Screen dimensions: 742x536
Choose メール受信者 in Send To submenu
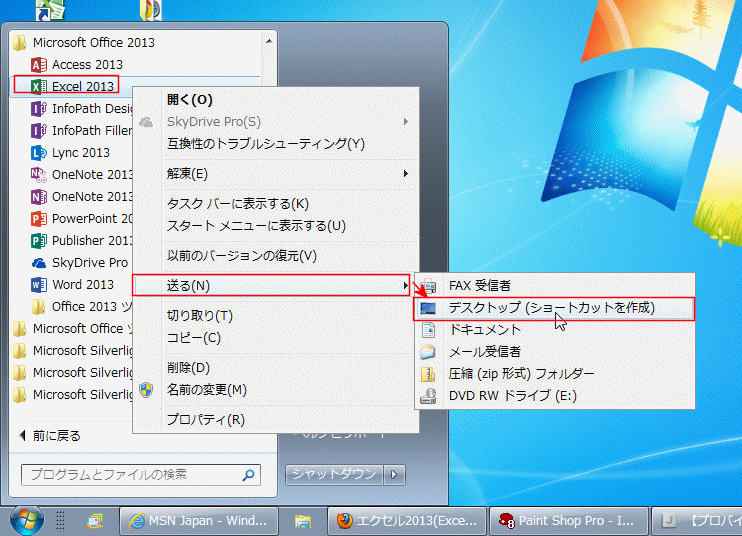pos(554,351)
